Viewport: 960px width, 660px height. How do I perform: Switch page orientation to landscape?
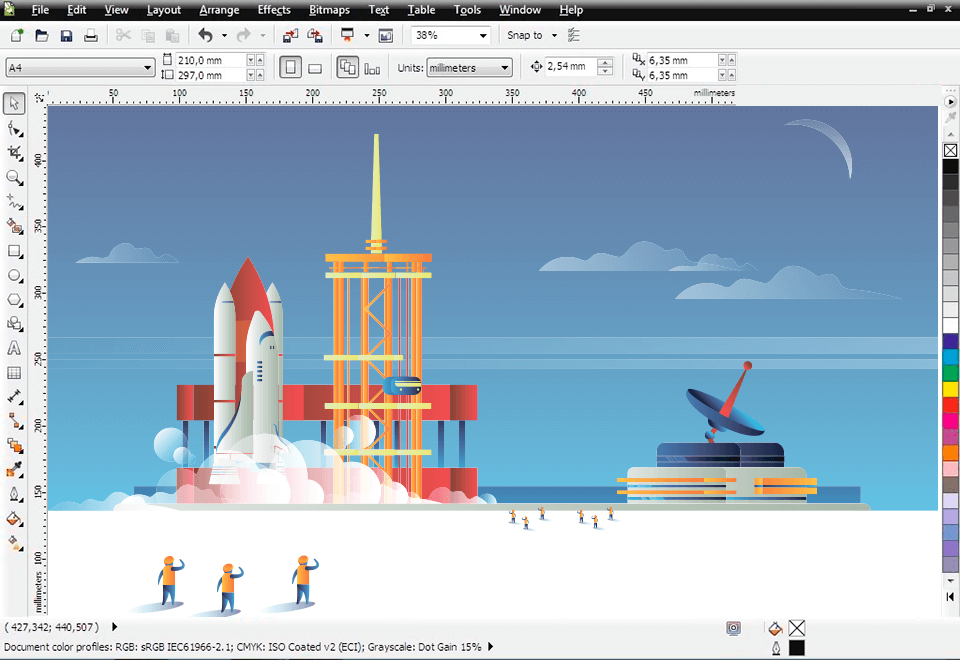tap(314, 67)
